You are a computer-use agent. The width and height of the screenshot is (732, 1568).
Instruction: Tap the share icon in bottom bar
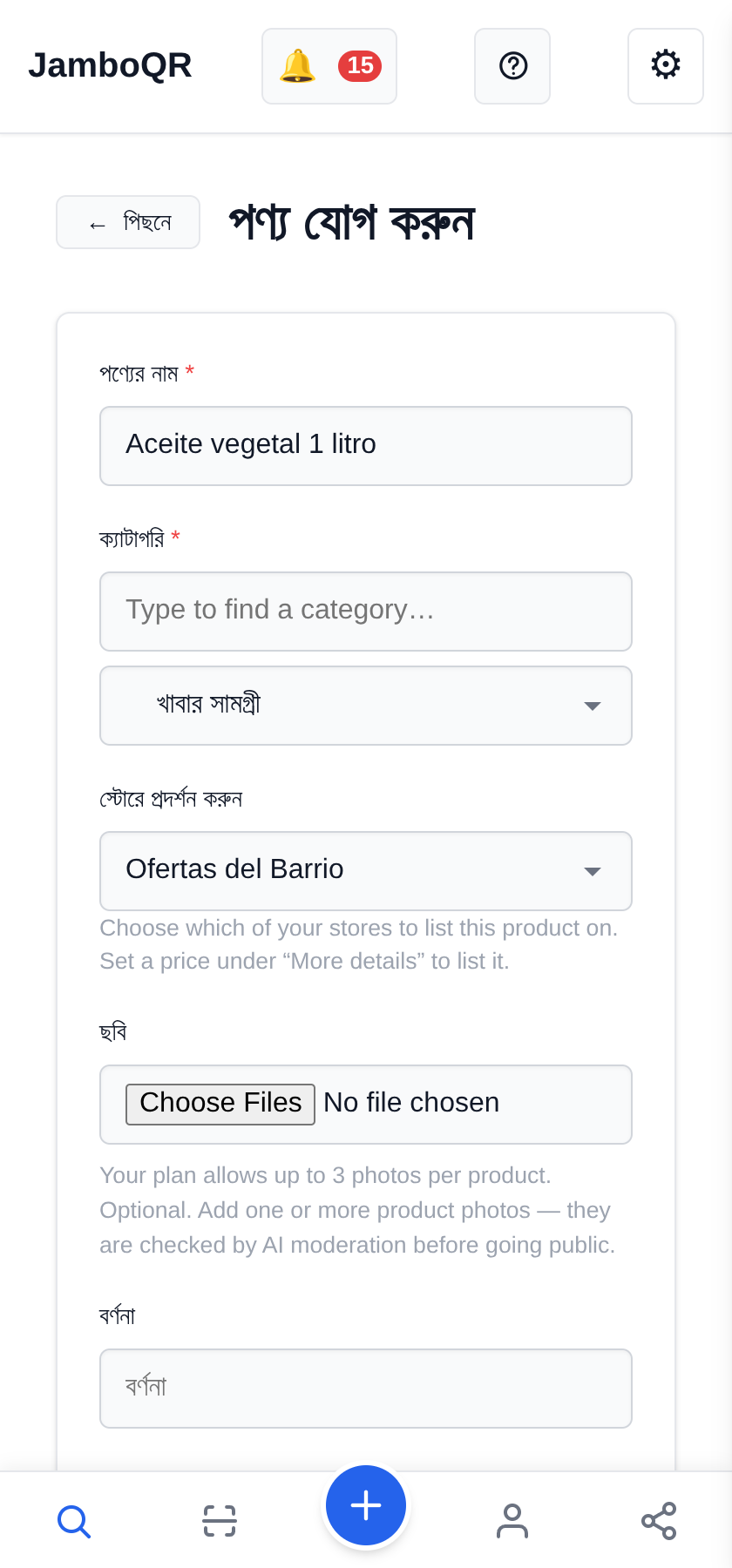659,1521
